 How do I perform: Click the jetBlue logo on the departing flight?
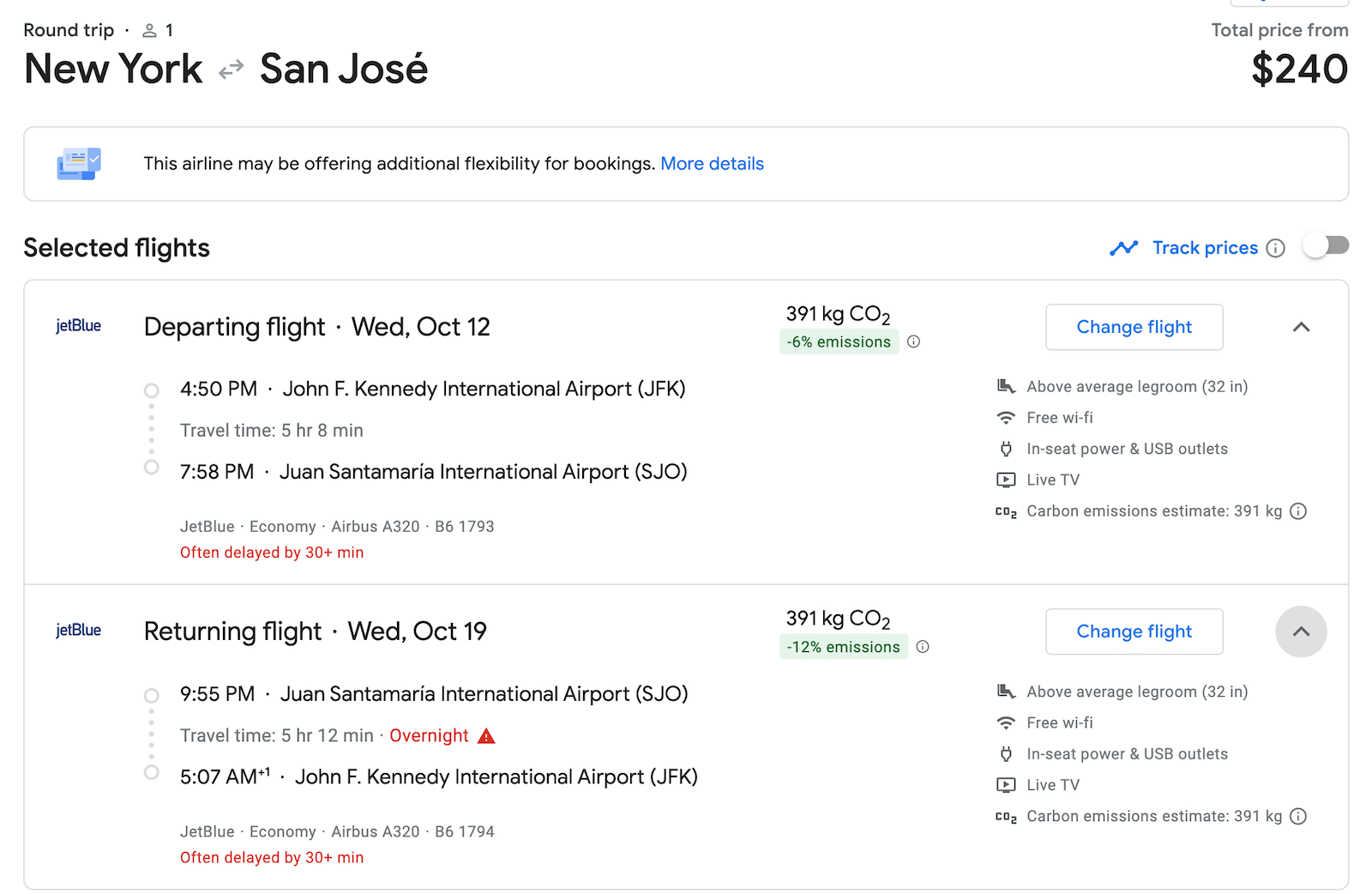[x=78, y=326]
